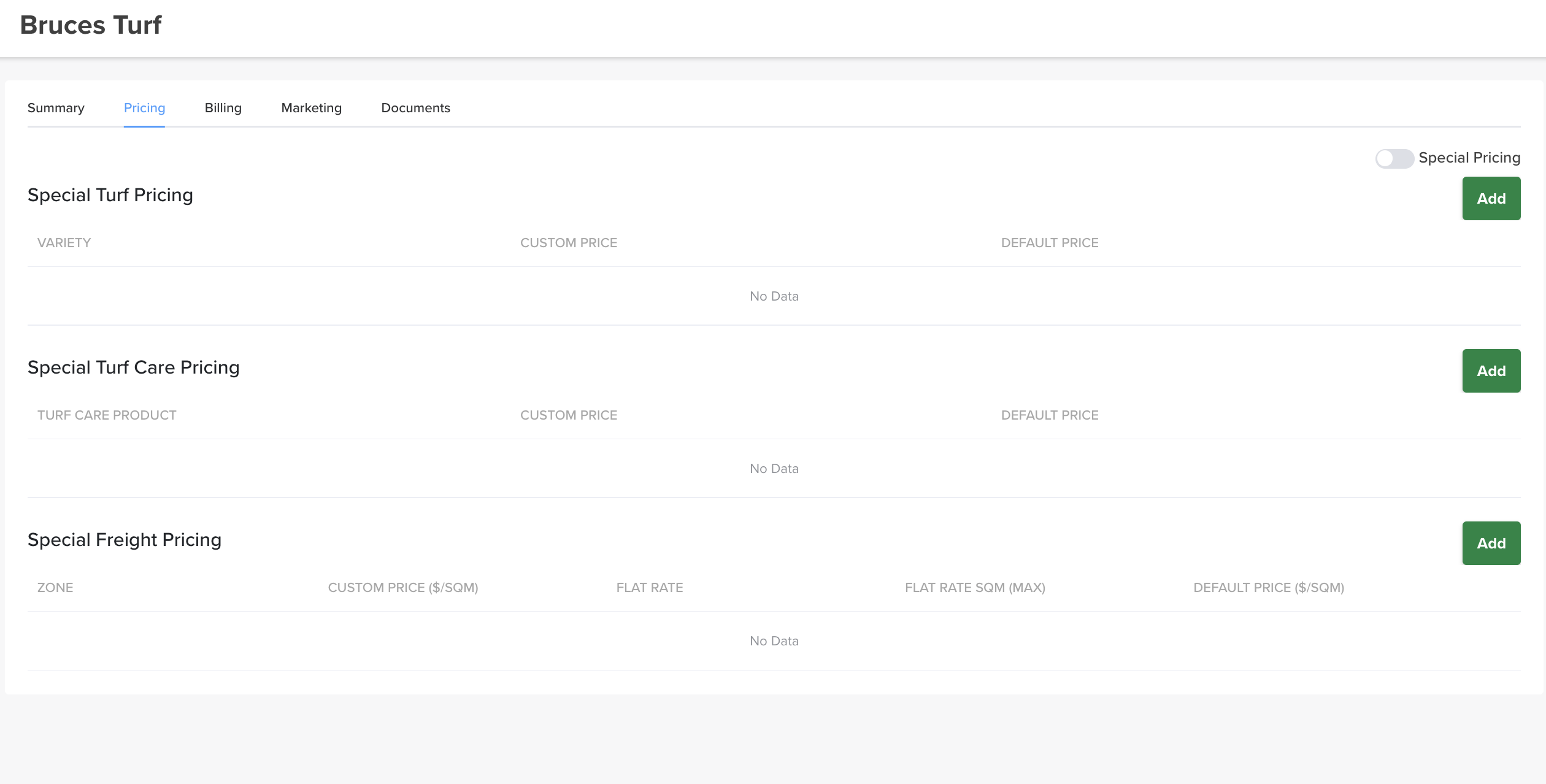The width and height of the screenshot is (1546, 784).
Task: Click the TURF CARE PRODUCT column header
Action: (107, 415)
